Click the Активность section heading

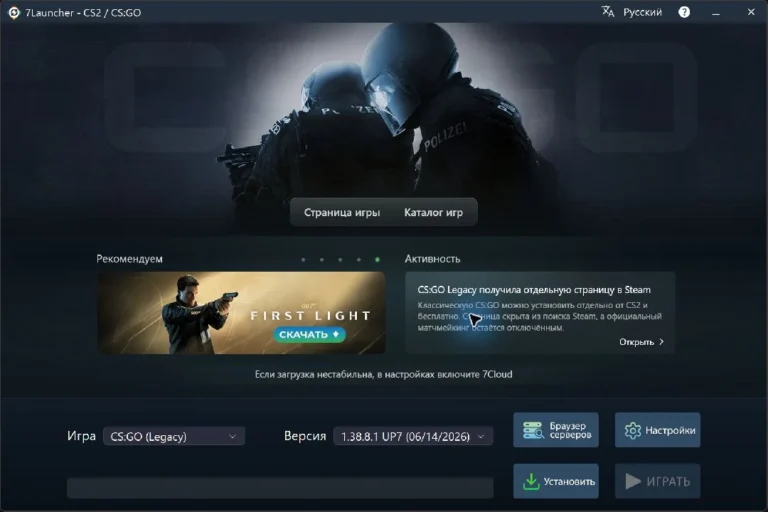[432, 259]
